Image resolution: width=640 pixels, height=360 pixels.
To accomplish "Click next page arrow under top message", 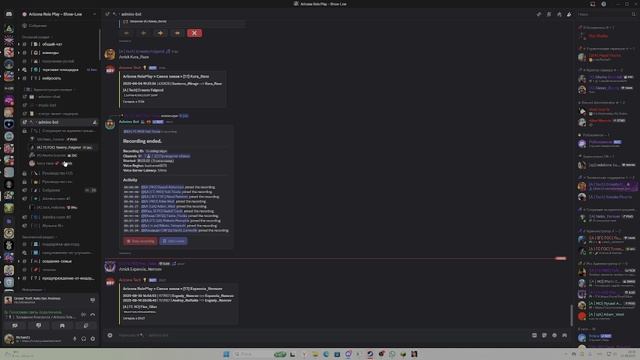I will pyautogui.click(x=160, y=33).
